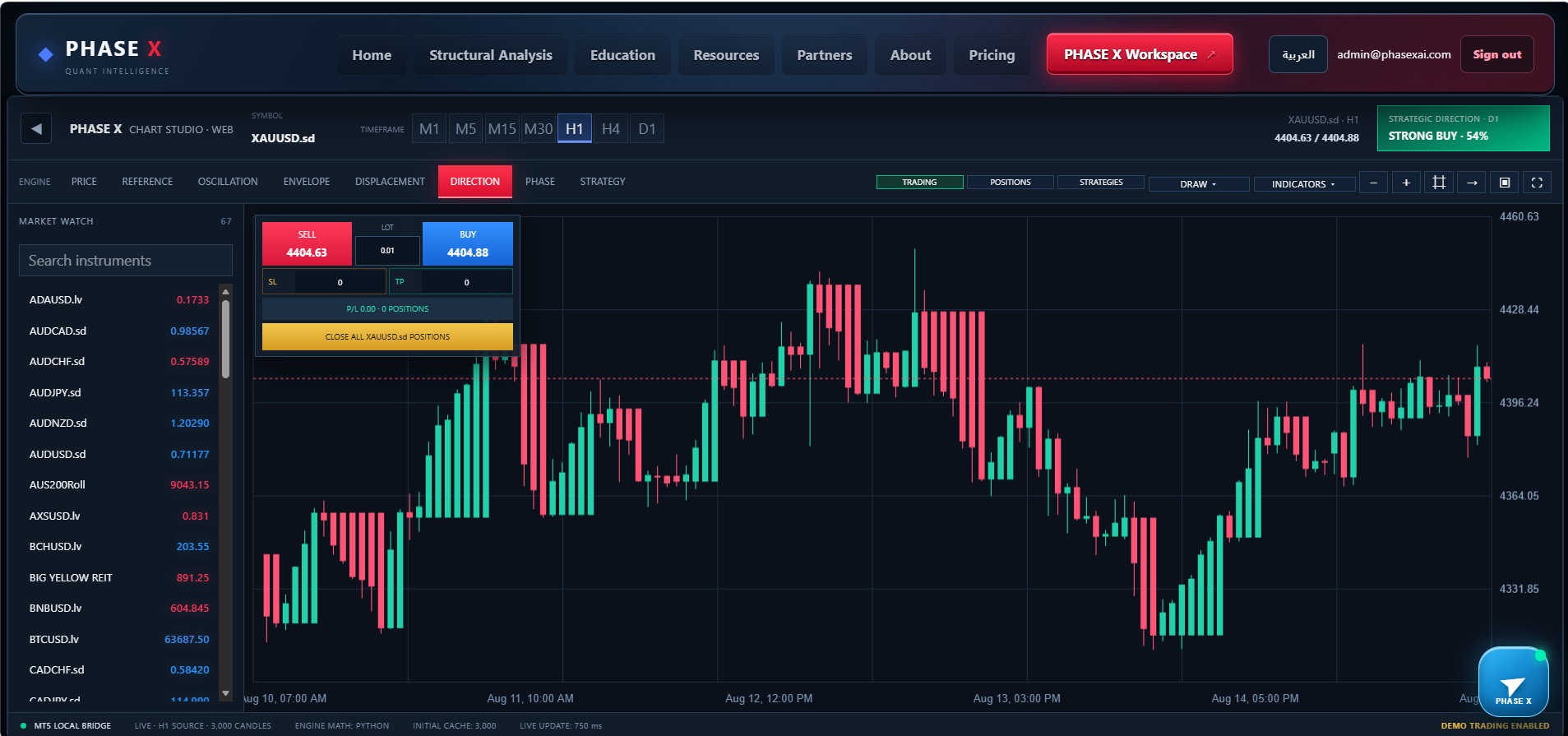The width and height of the screenshot is (1568, 736).
Task: Click the scrollbar down arrow in Market Watch
Action: tap(225, 693)
